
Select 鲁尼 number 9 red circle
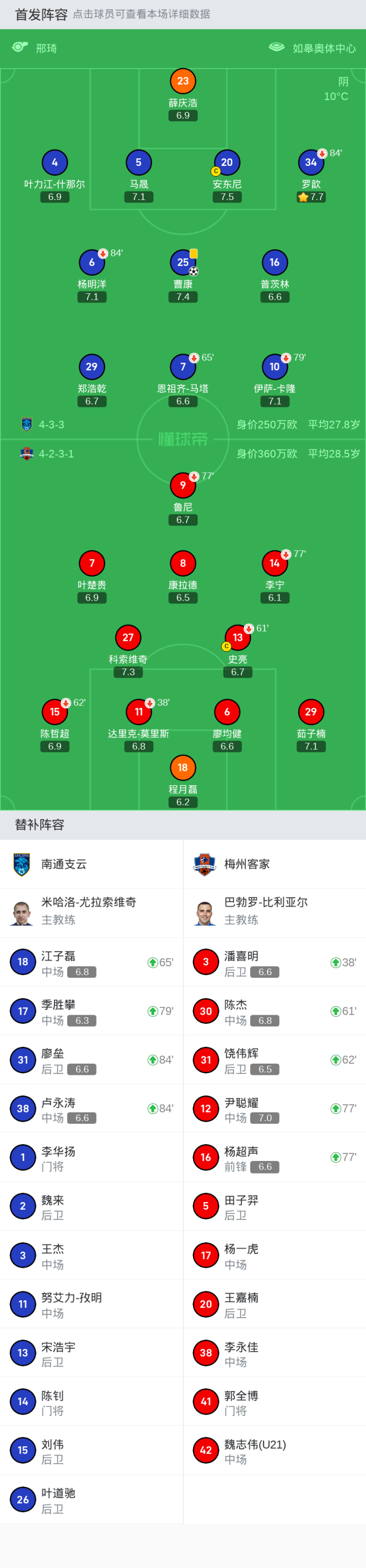point(183,485)
